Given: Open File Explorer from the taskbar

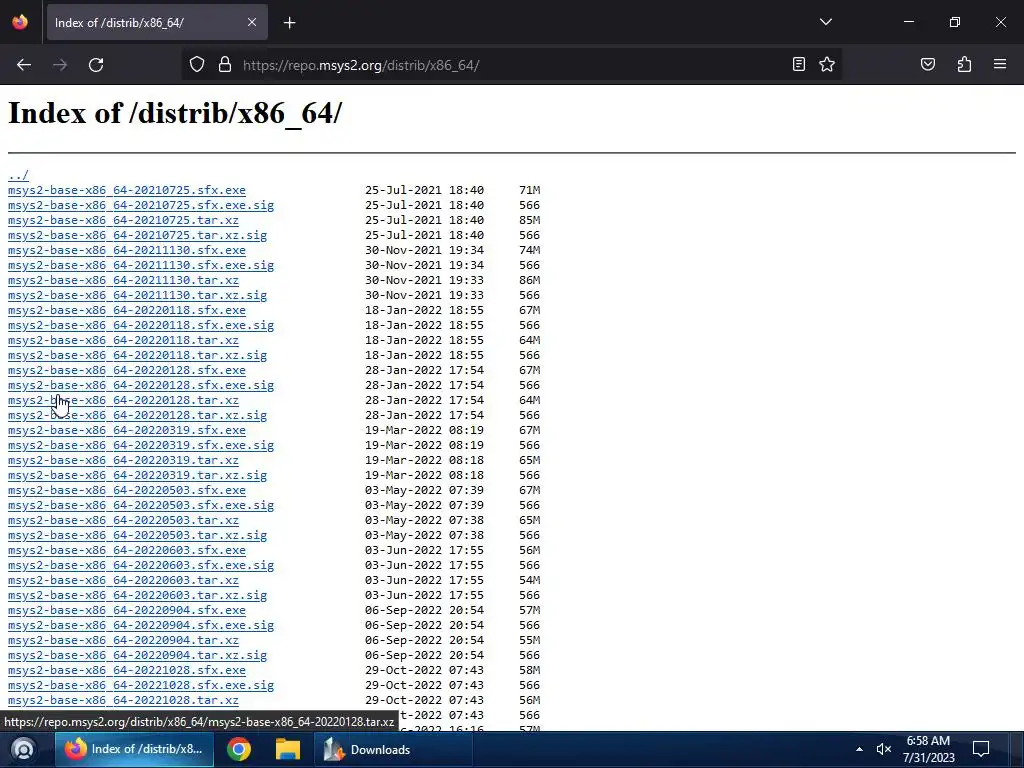Looking at the screenshot, I should 287,750.
